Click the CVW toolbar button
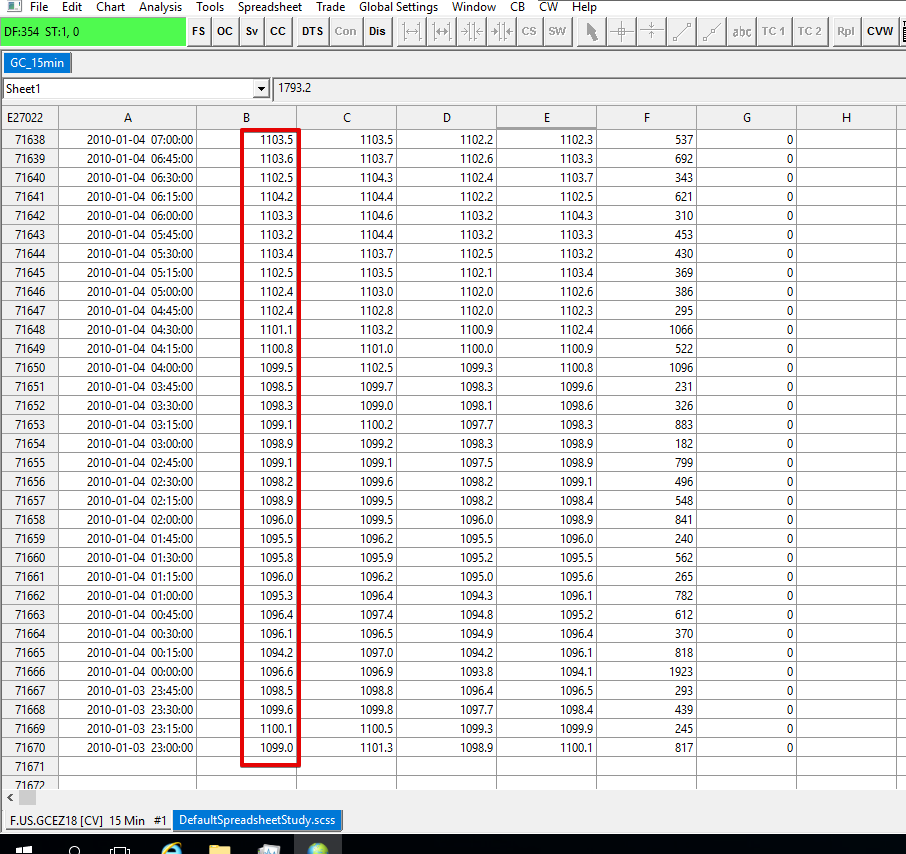Viewport: 906px width, 854px height. tap(880, 32)
